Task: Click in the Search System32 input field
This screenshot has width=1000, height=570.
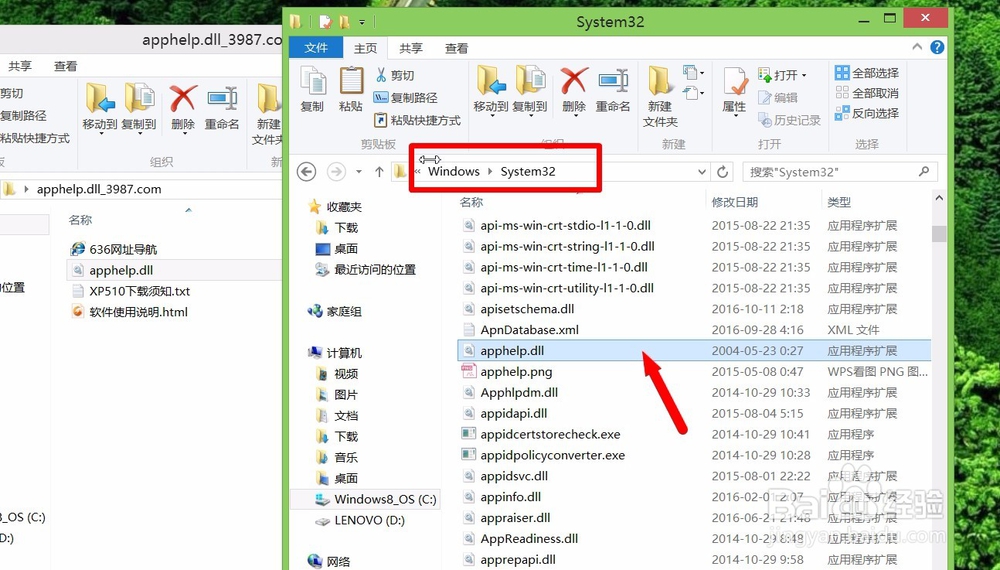Action: pyautogui.click(x=829, y=172)
